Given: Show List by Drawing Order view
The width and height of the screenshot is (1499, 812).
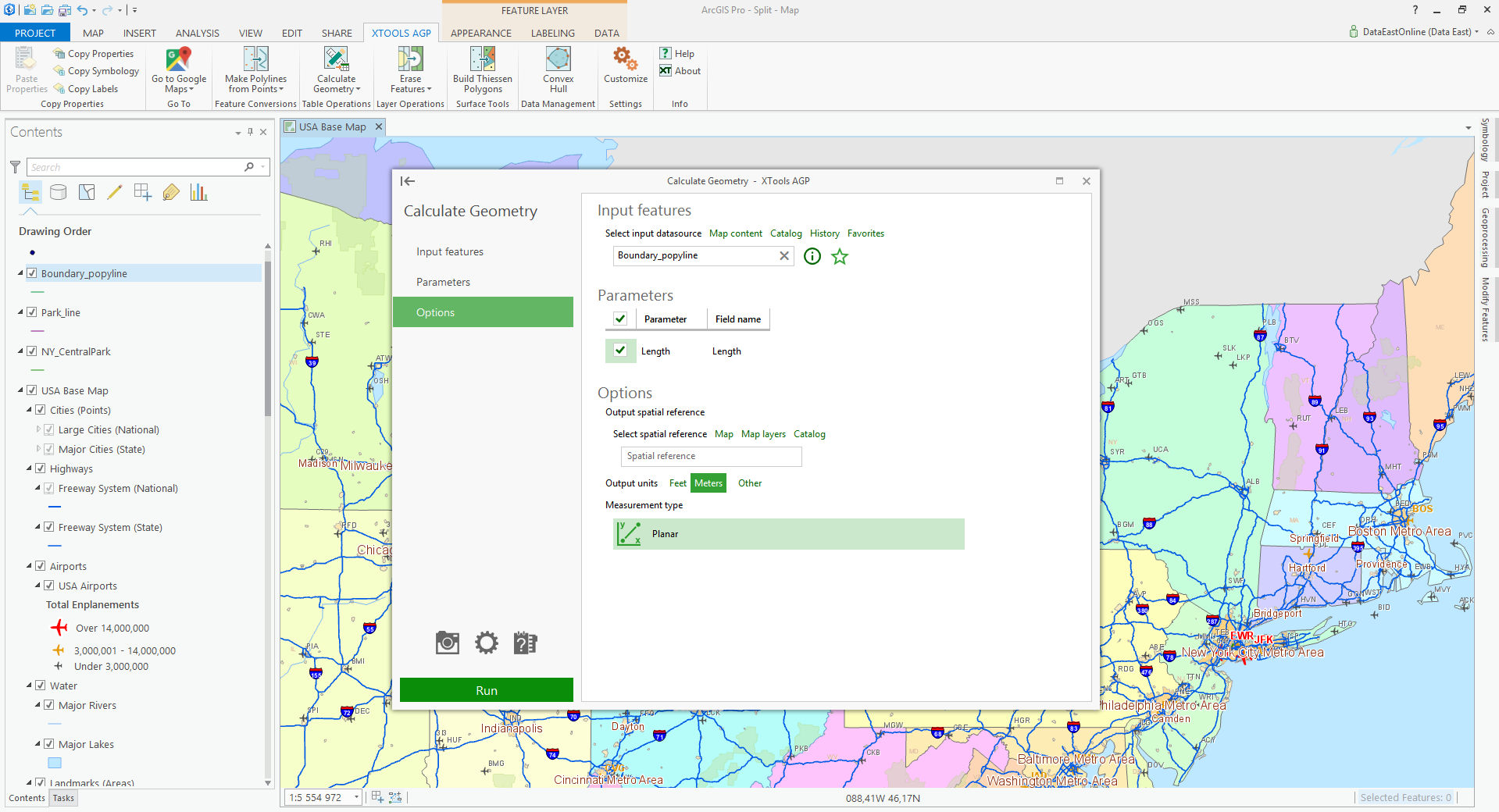Looking at the screenshot, I should coord(30,192).
